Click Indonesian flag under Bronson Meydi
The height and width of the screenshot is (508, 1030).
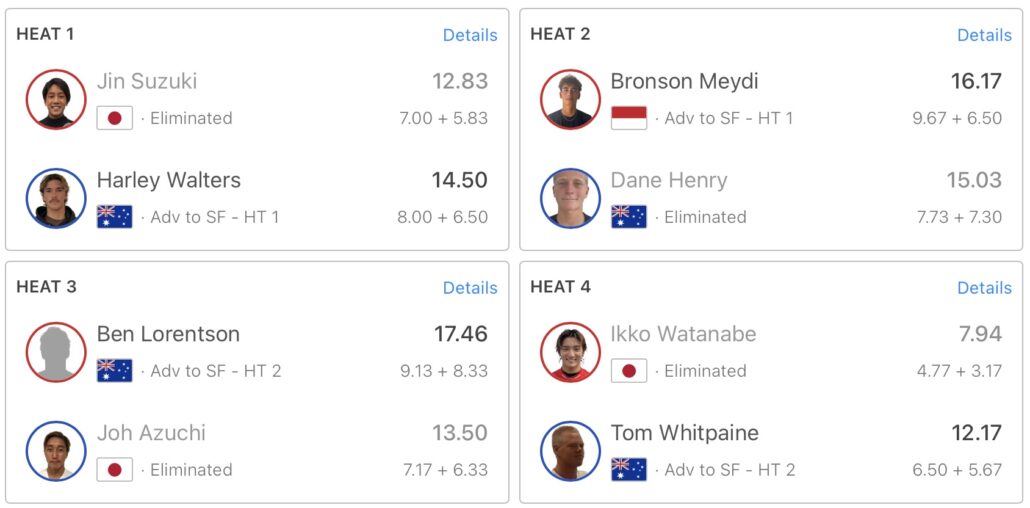(x=629, y=118)
